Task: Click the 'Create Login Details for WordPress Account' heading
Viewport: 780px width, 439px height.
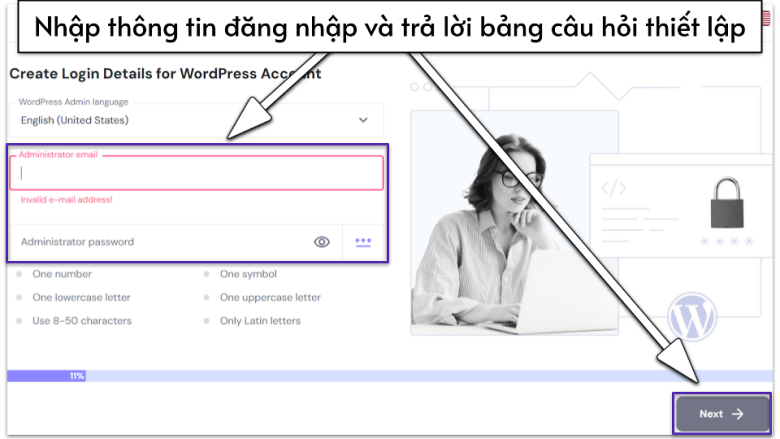Action: tap(165, 74)
